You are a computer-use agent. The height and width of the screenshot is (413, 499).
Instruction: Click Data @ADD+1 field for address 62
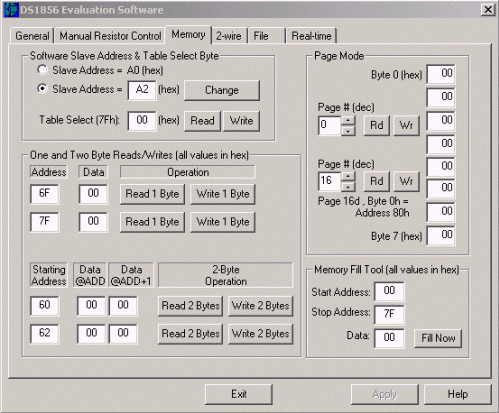tap(123, 333)
